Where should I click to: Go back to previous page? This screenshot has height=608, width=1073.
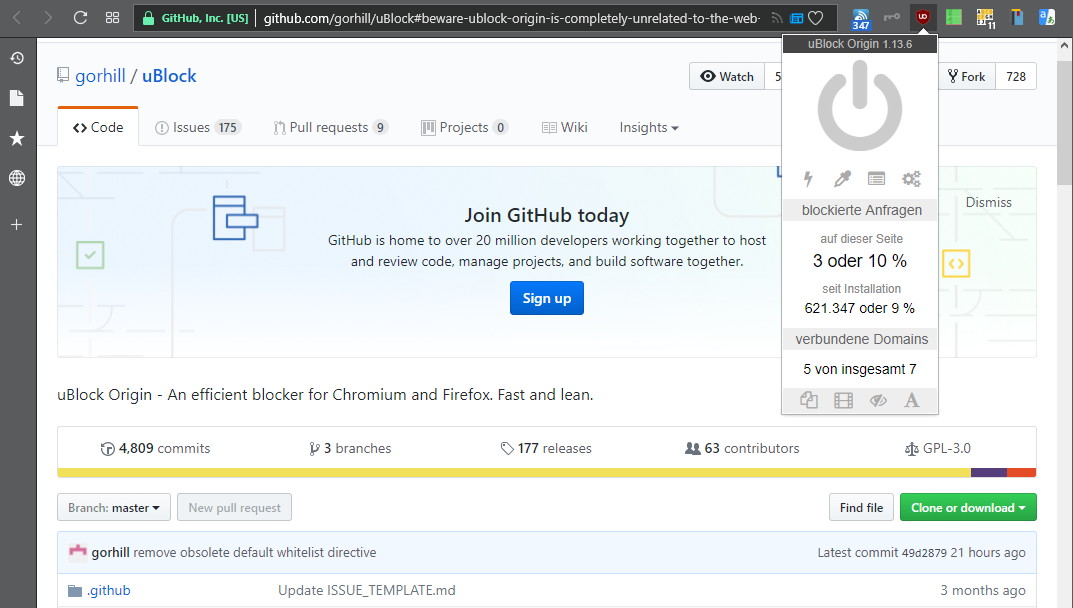coord(17,17)
